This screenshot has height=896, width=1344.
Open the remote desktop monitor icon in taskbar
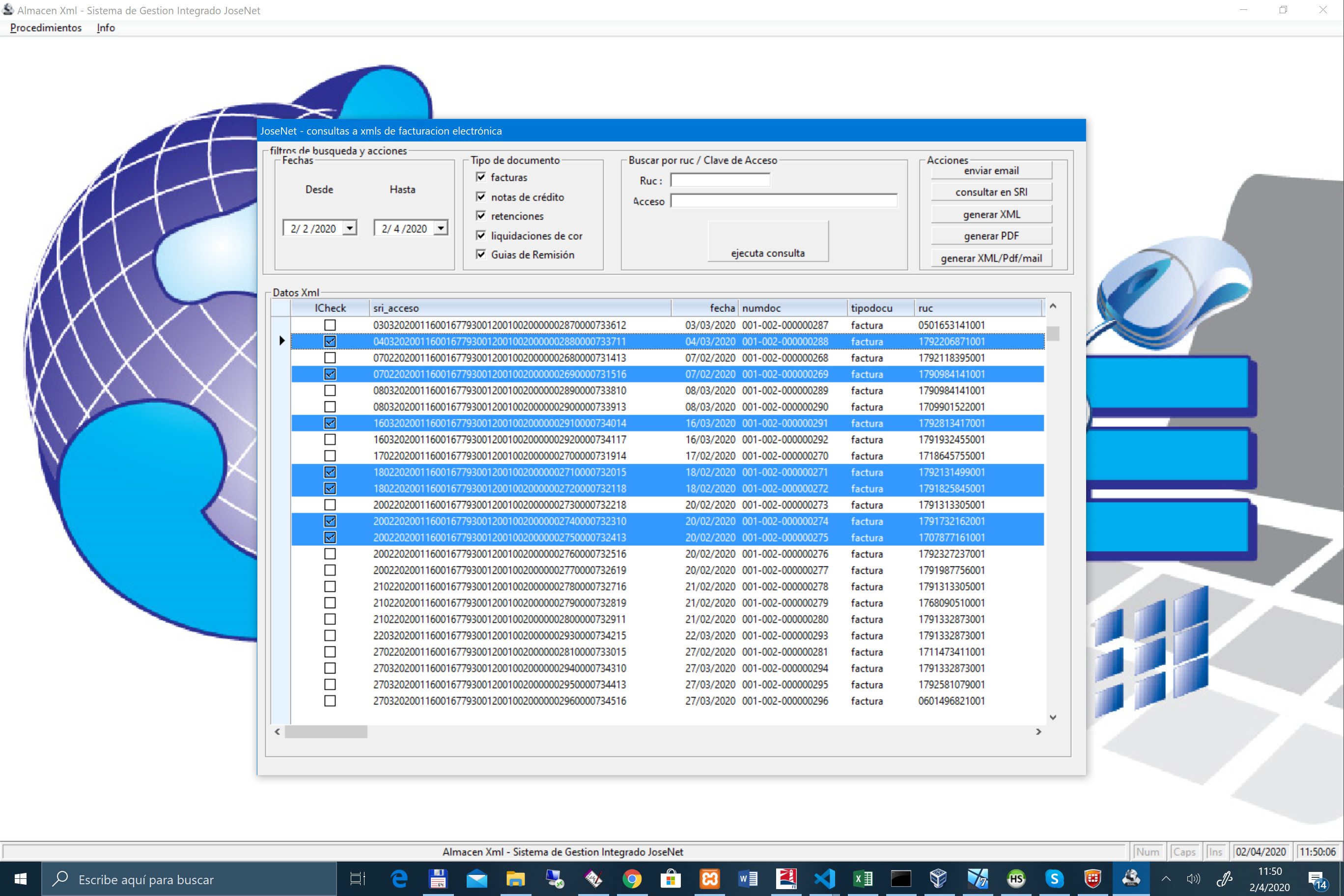coord(554,879)
